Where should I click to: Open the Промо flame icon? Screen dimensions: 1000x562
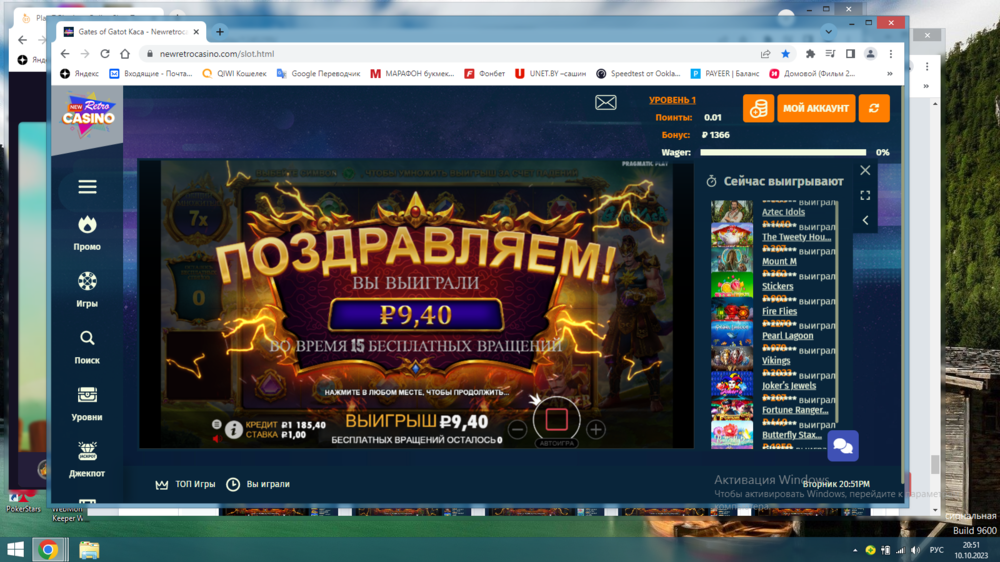pos(87,225)
